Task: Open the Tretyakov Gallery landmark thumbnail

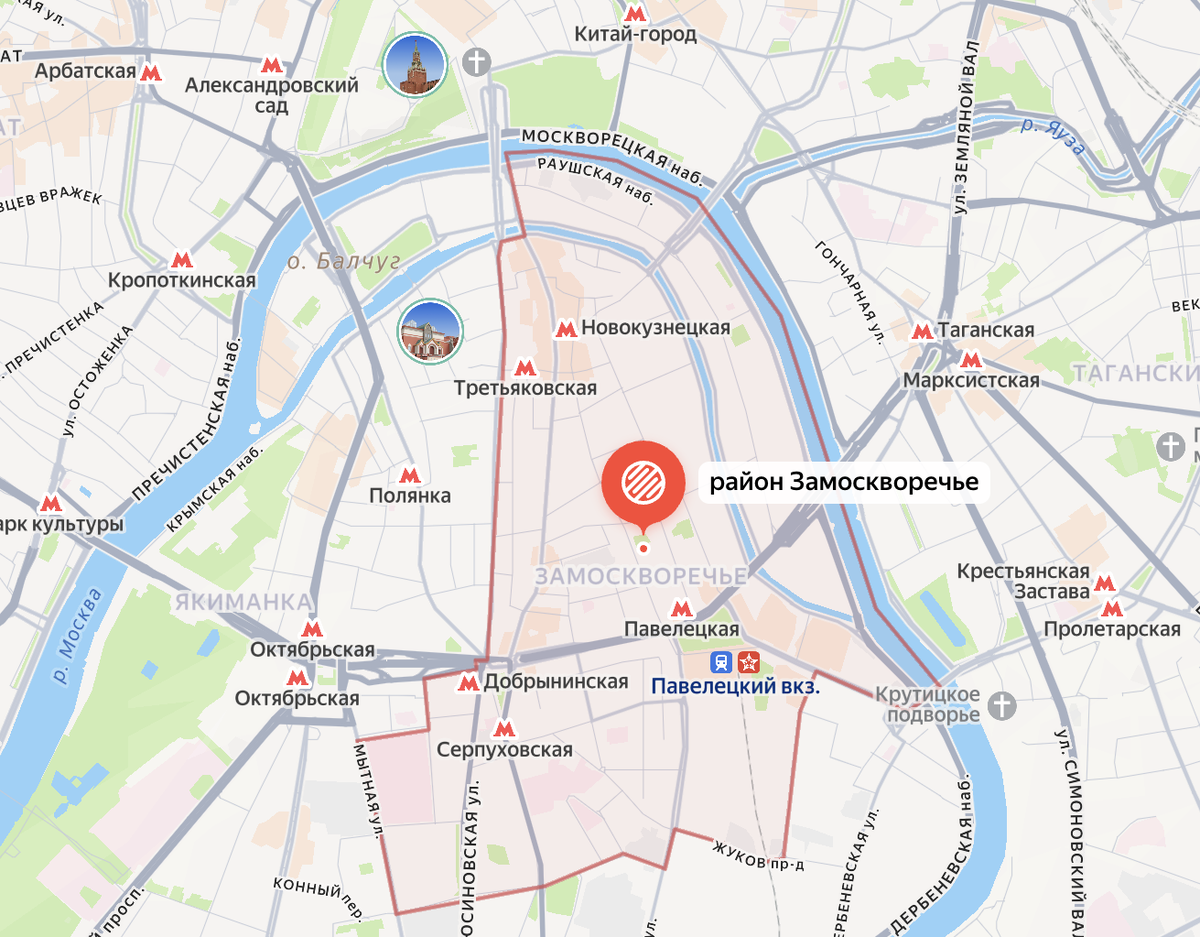Action: coord(430,332)
